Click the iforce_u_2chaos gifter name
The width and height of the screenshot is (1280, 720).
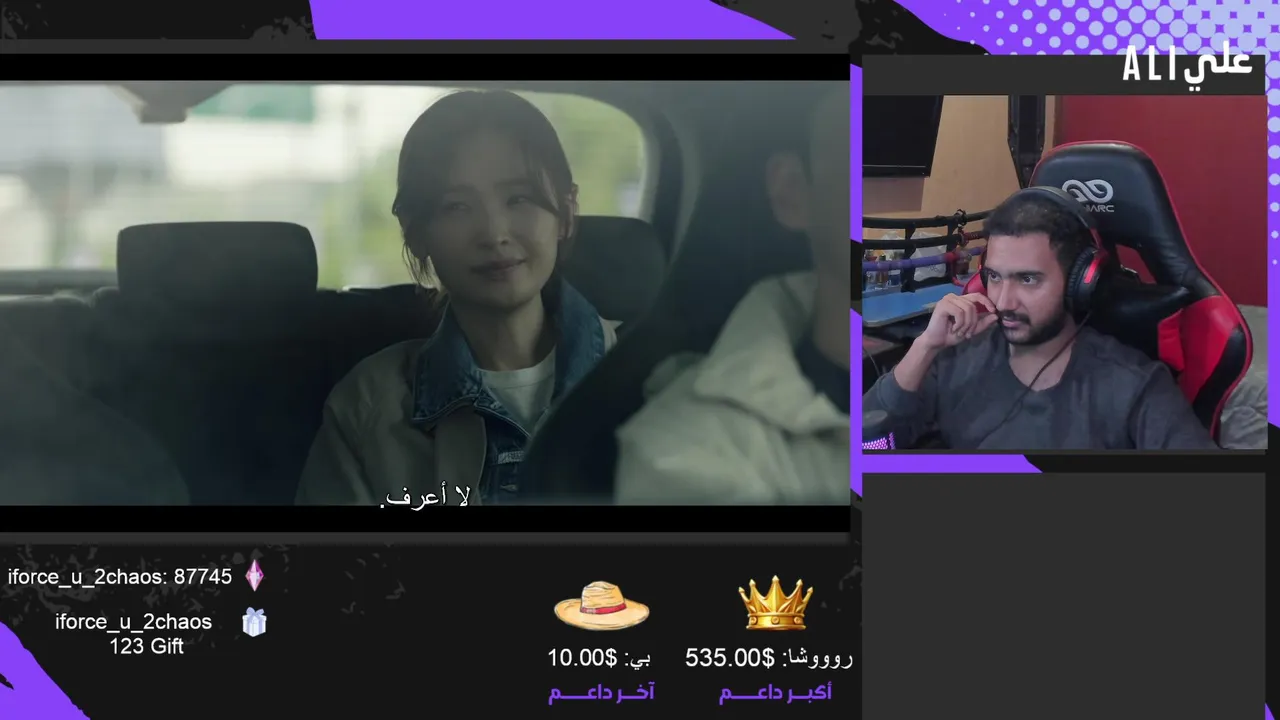(133, 622)
